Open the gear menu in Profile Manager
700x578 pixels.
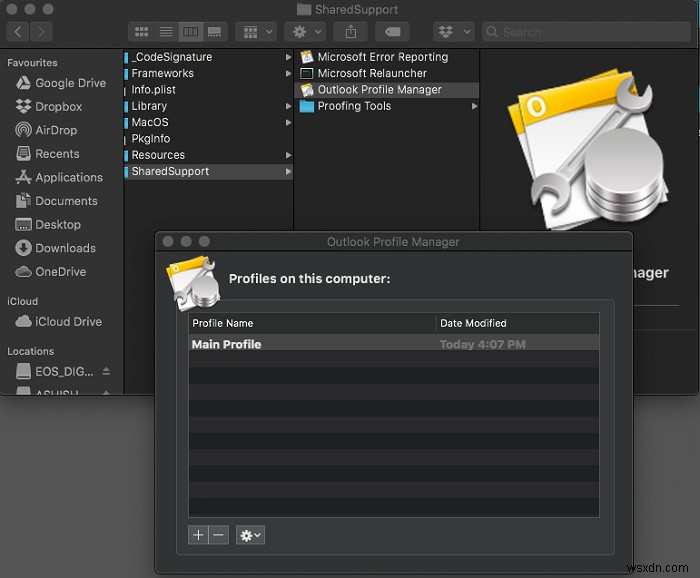tap(250, 535)
